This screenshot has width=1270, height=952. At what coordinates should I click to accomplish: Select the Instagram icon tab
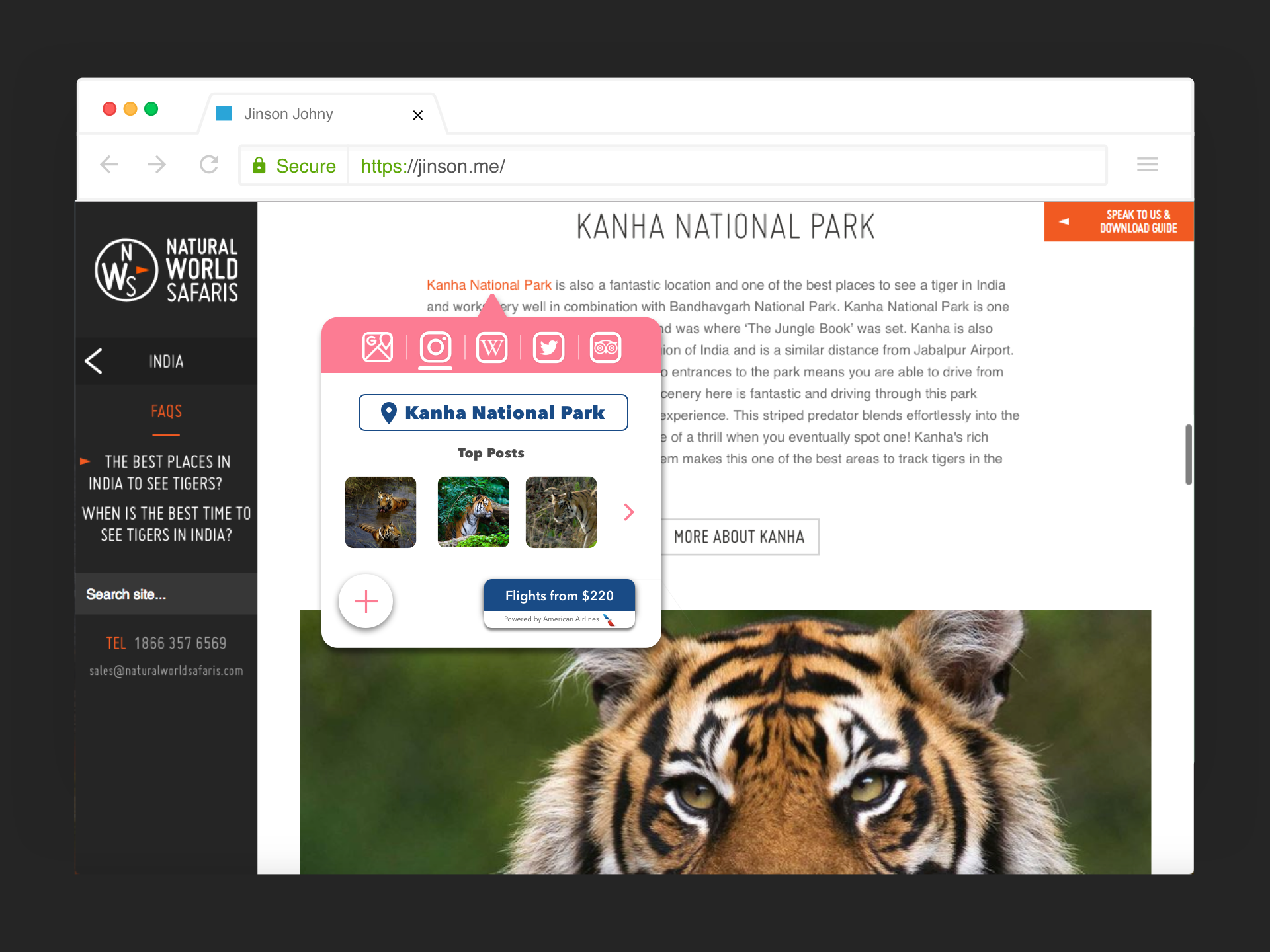pyautogui.click(x=435, y=347)
